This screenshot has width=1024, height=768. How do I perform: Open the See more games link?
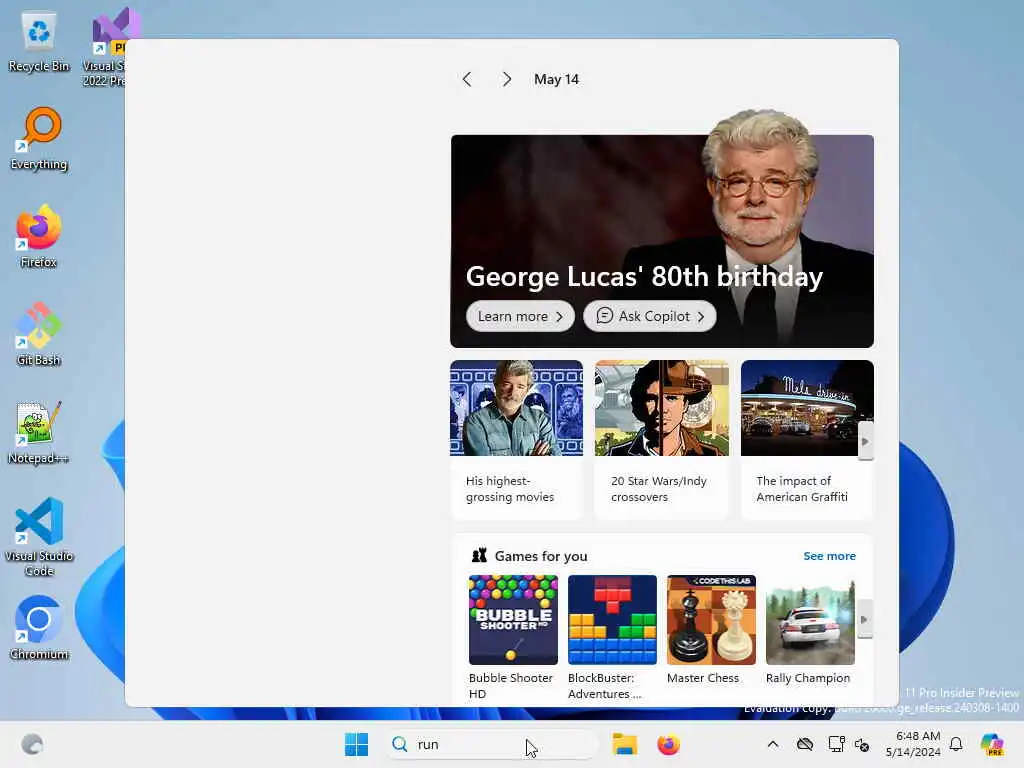(x=829, y=556)
